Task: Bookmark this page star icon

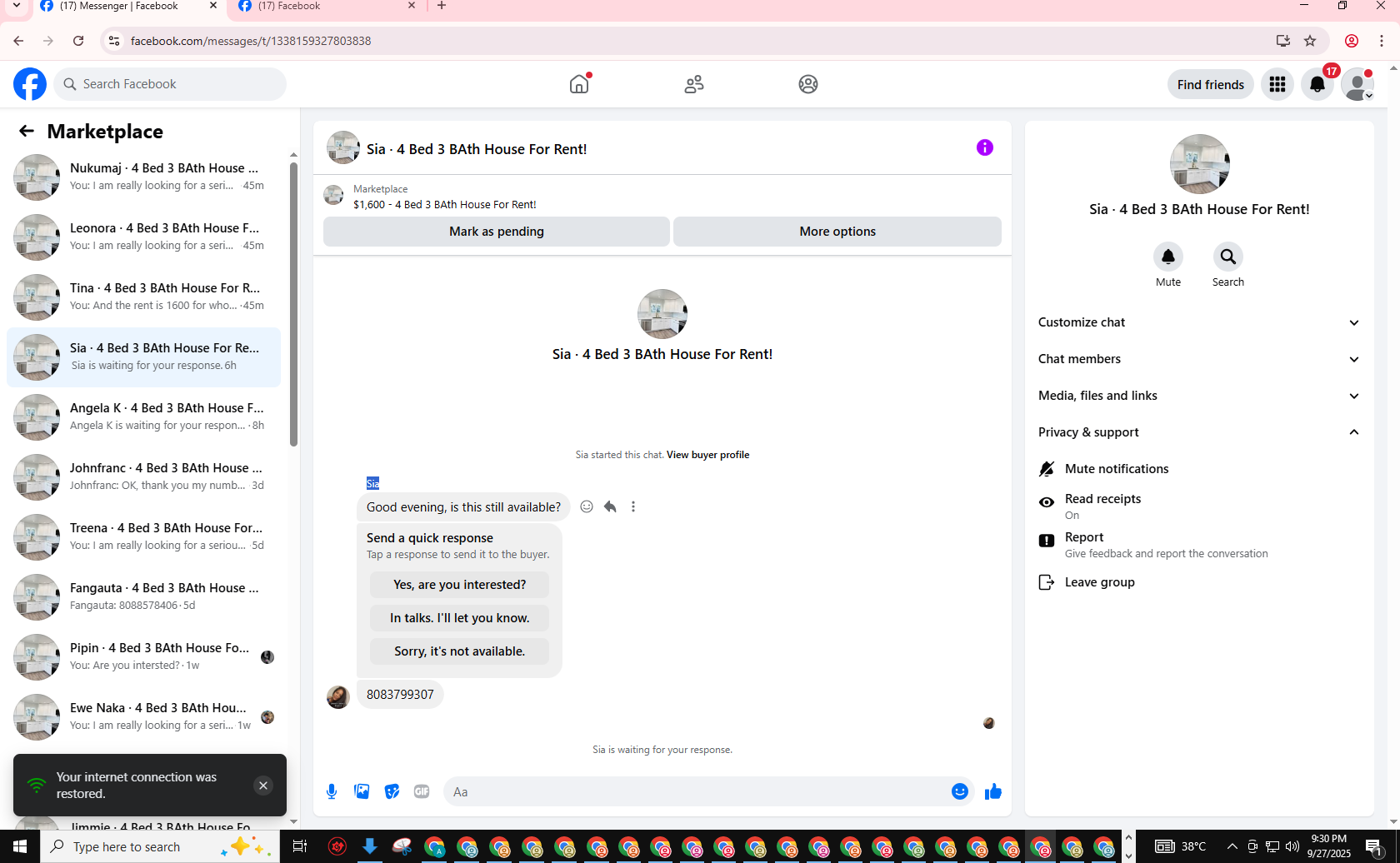Action: point(1310,41)
